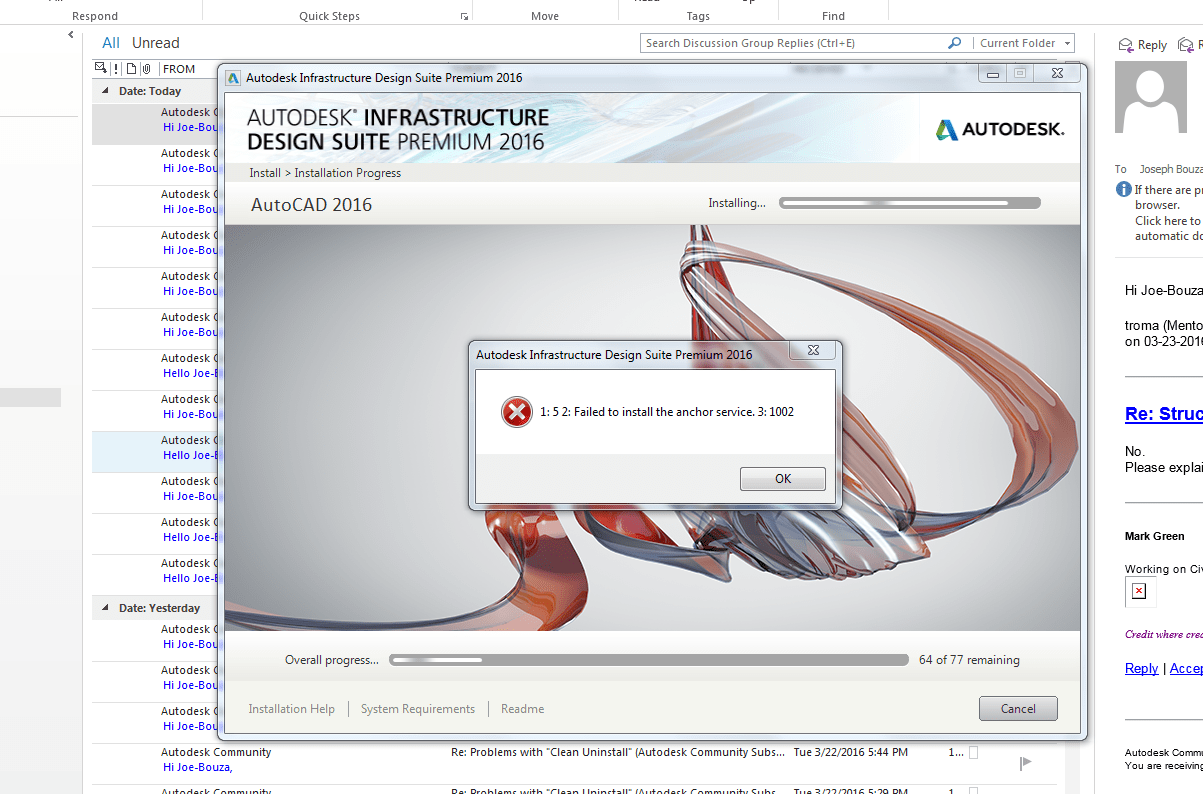Sort messages by the importance (!) column icon
Screen dimensions: 1203x794
point(115,68)
